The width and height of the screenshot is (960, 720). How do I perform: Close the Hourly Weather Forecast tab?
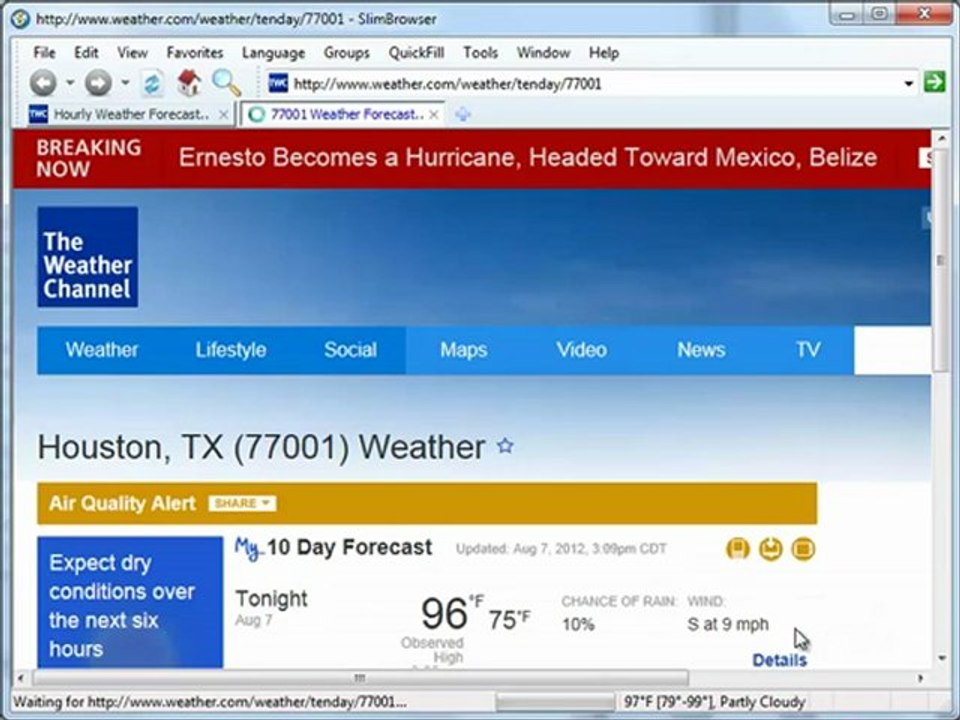point(224,114)
